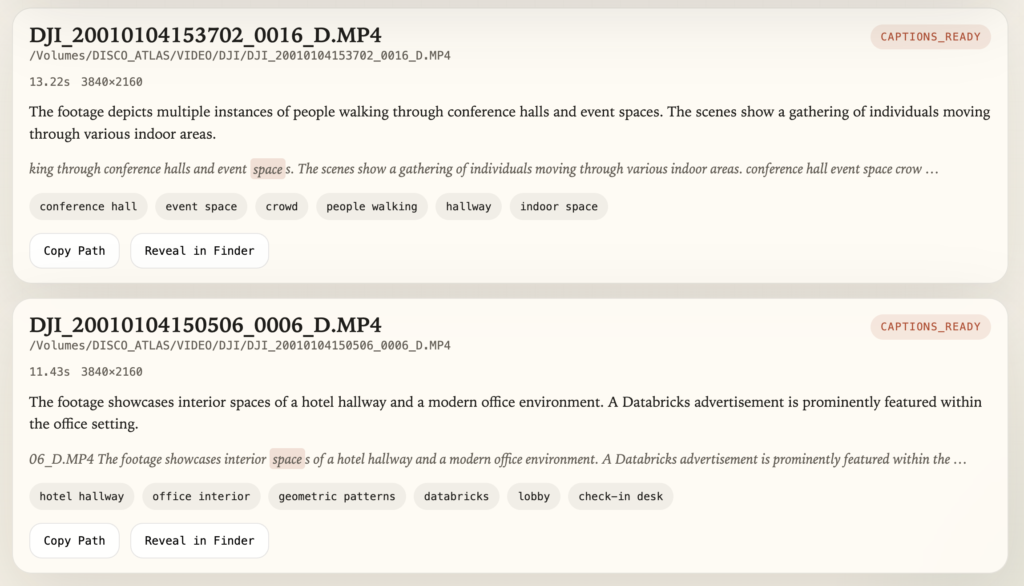Open the DJI_20010104150506_0006_D.MP4 title
Viewport: 1024px width, 586px height.
point(205,325)
